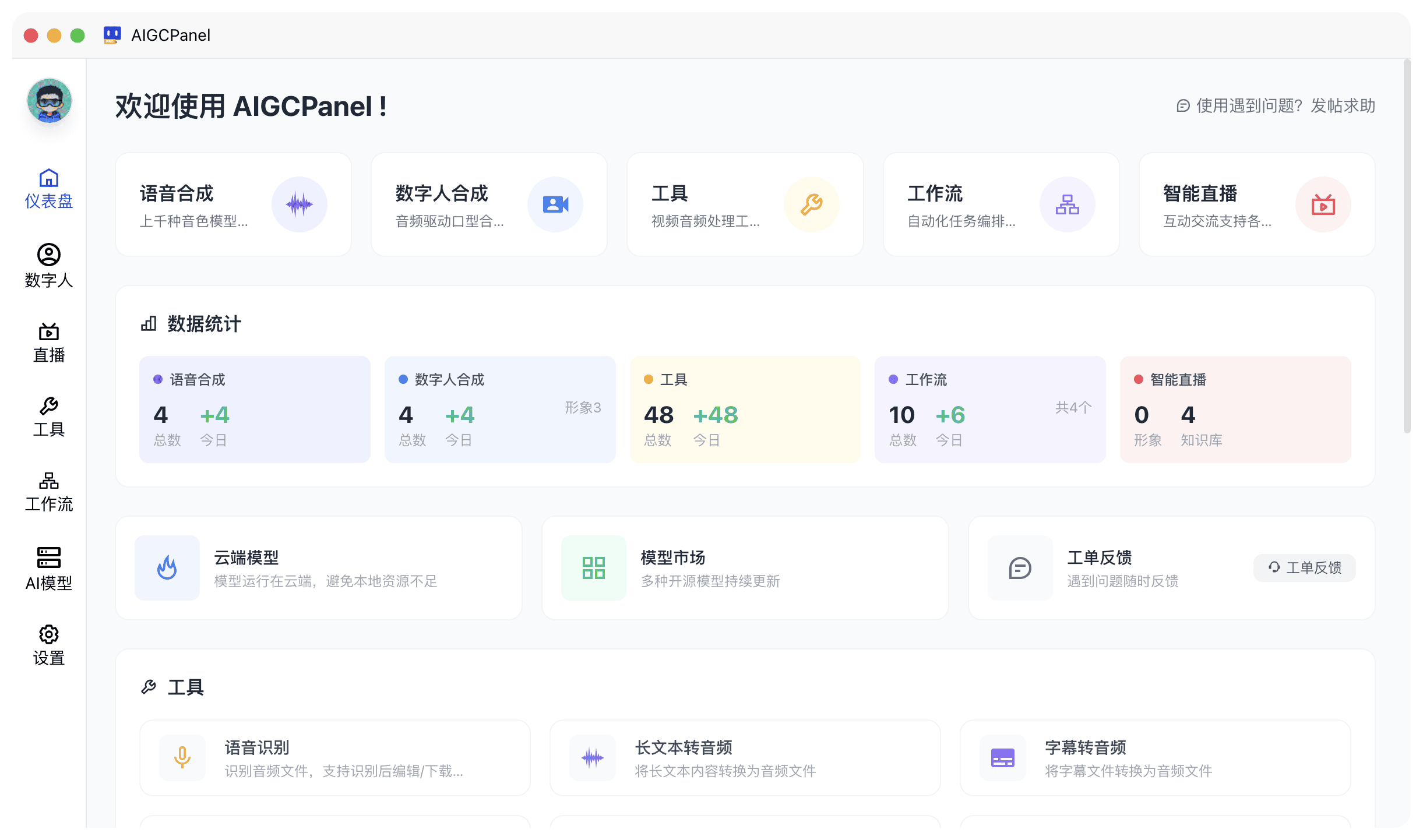
Task: Click the 共4个 label in 工作流 stats
Action: click(x=1073, y=408)
